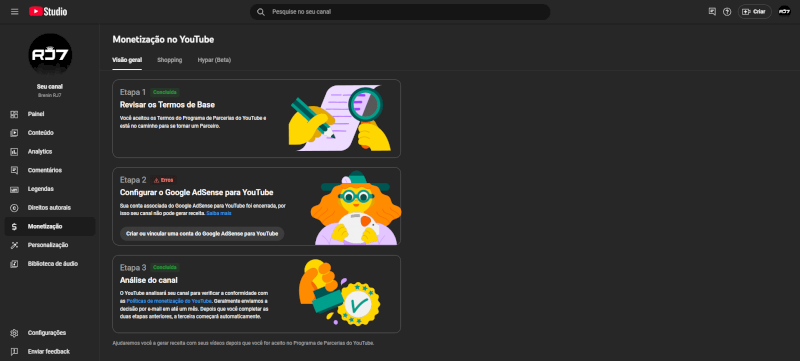
Task: Click Configurar o Google AdSense para YouTube heading
Action: [x=196, y=192]
